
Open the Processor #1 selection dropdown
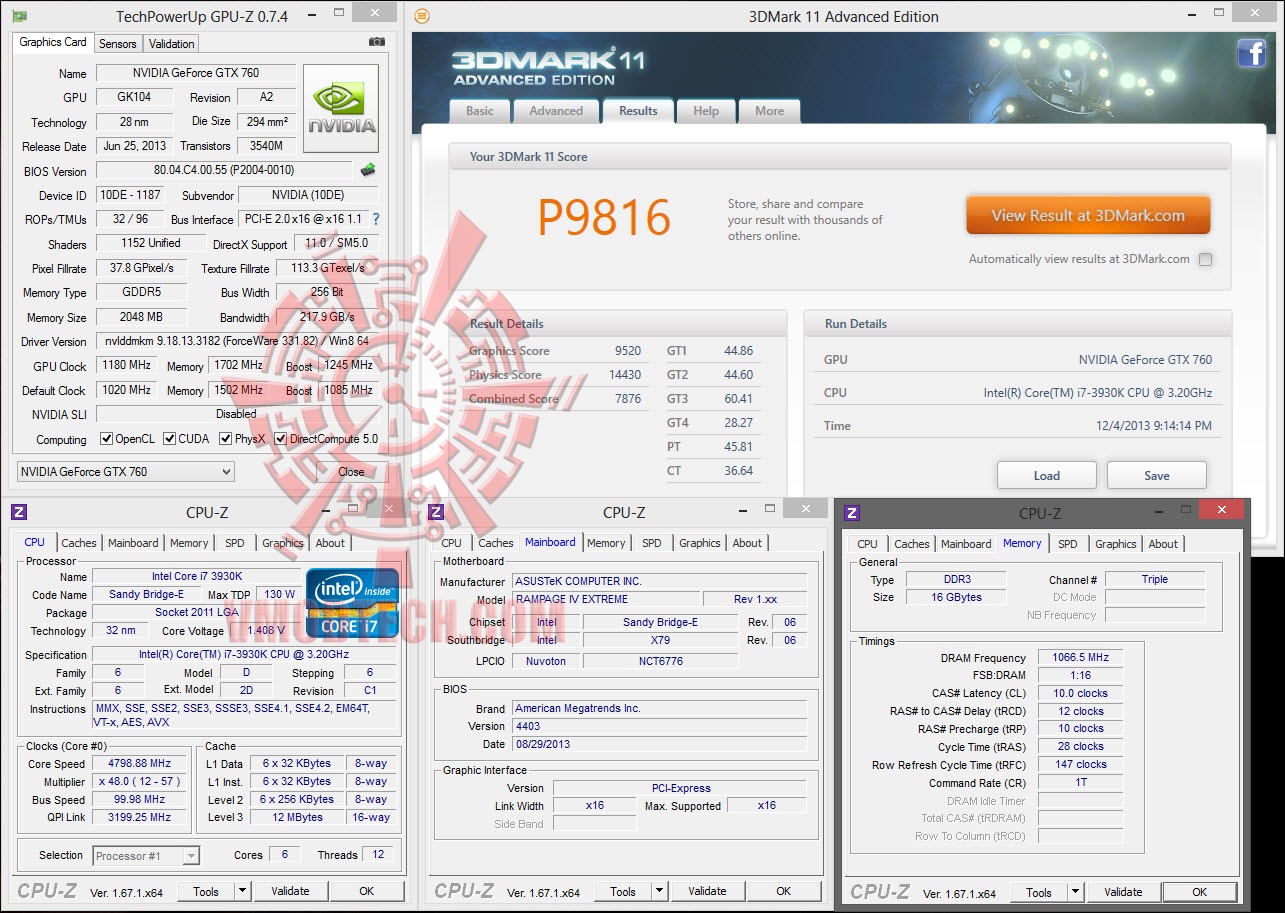pos(146,855)
